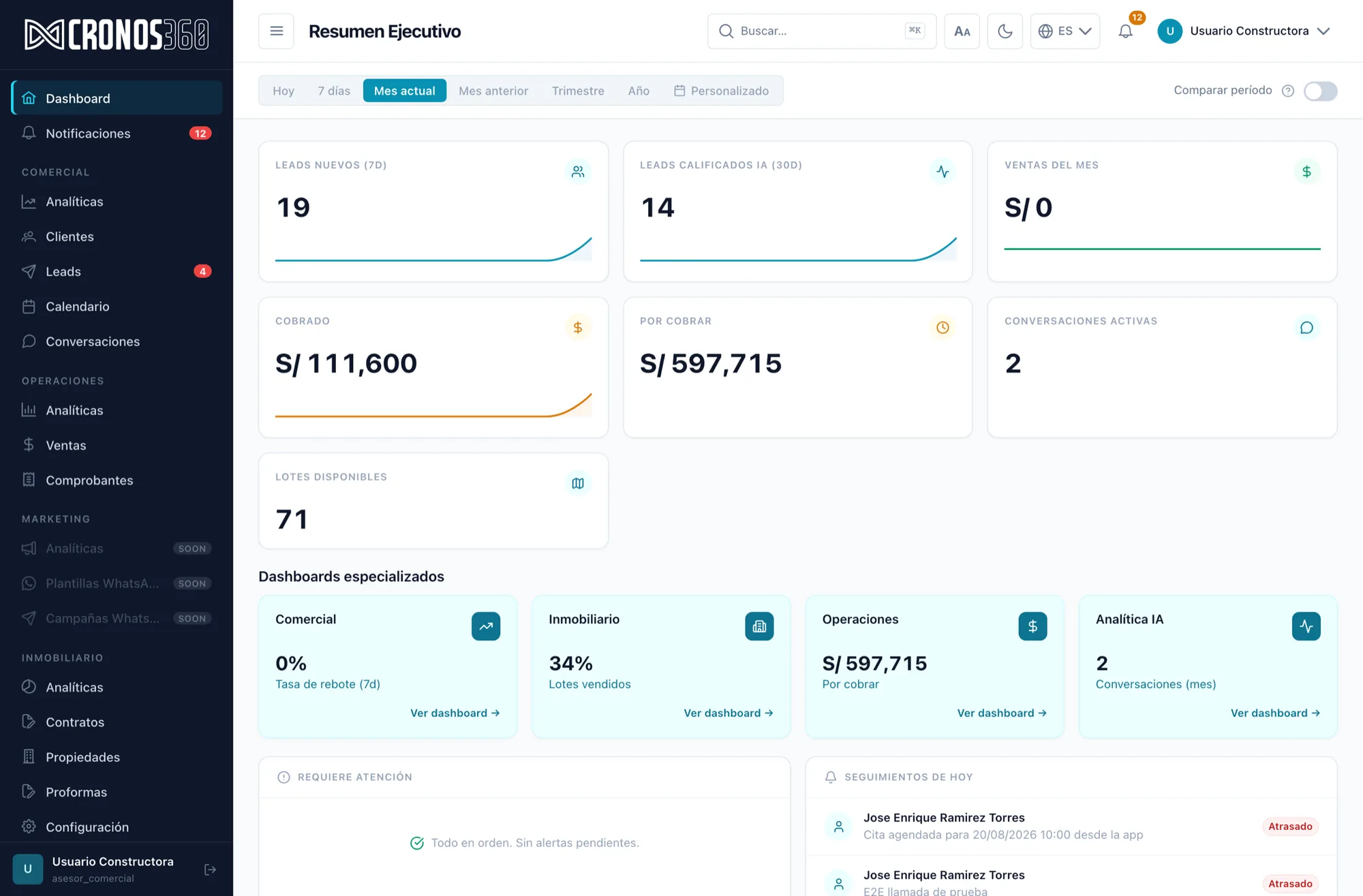The width and height of the screenshot is (1363, 896).
Task: Click the logout icon beside asesor_comercial
Action: tap(210, 869)
